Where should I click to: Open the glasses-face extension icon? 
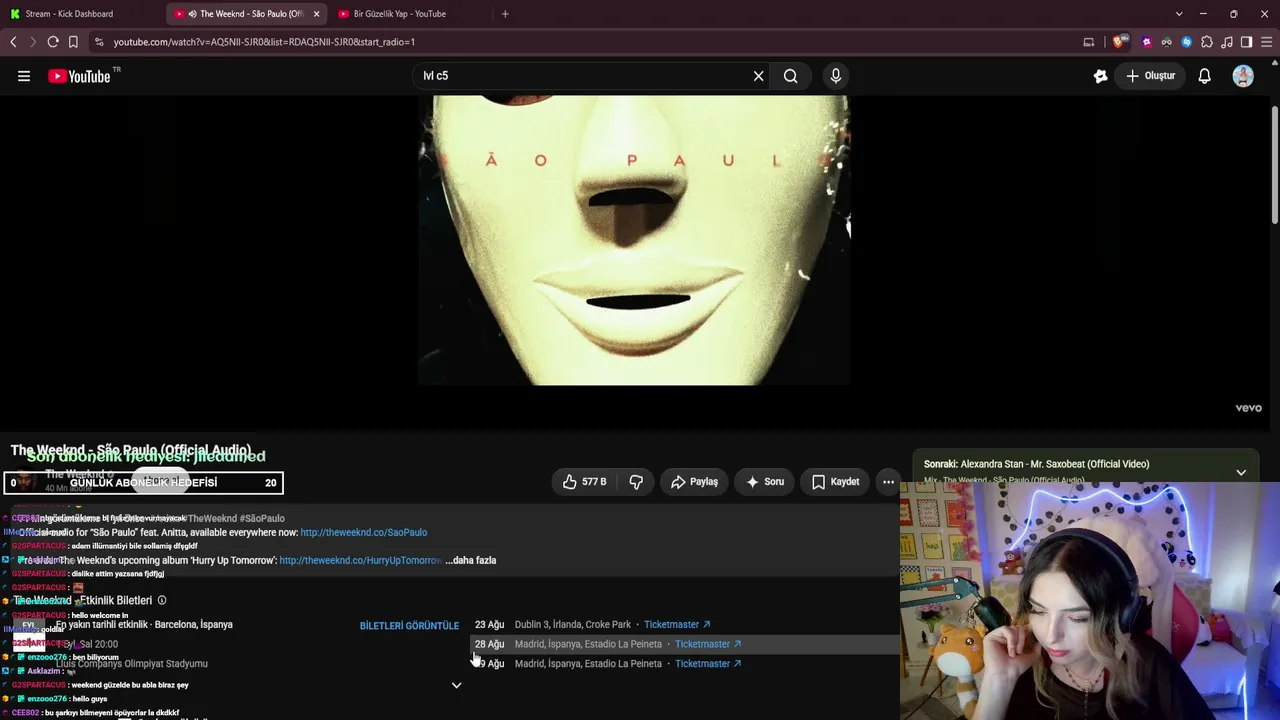coord(1166,42)
